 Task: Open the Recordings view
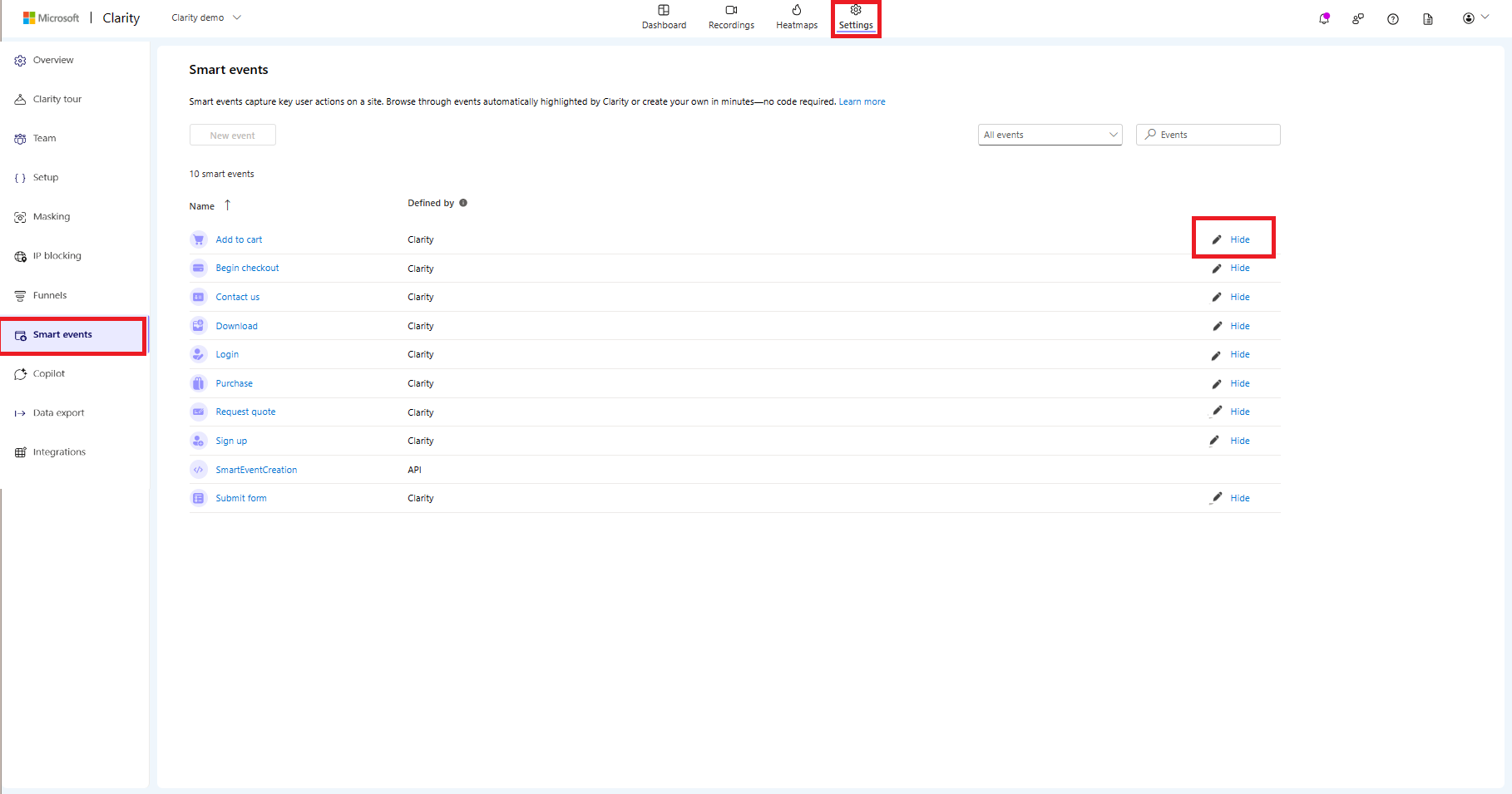point(731,17)
